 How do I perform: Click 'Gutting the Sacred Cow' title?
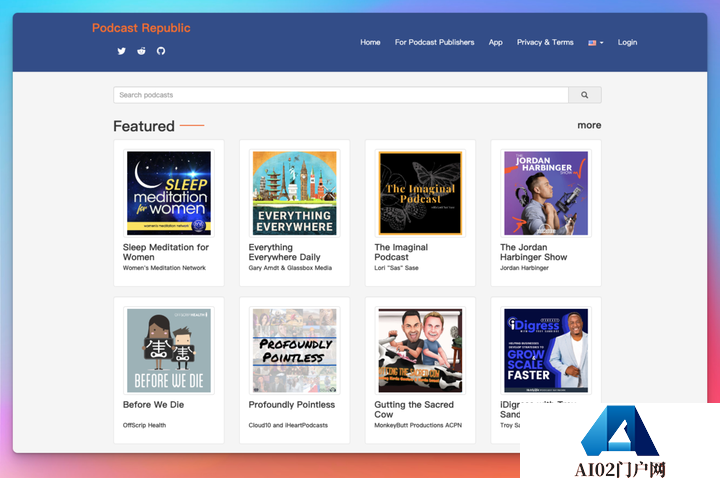click(414, 410)
